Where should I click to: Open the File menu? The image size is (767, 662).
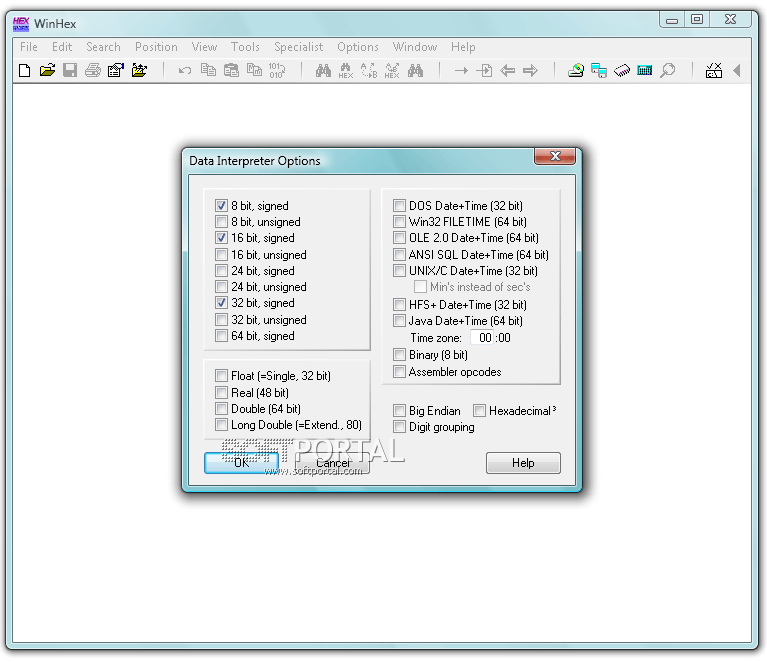29,47
